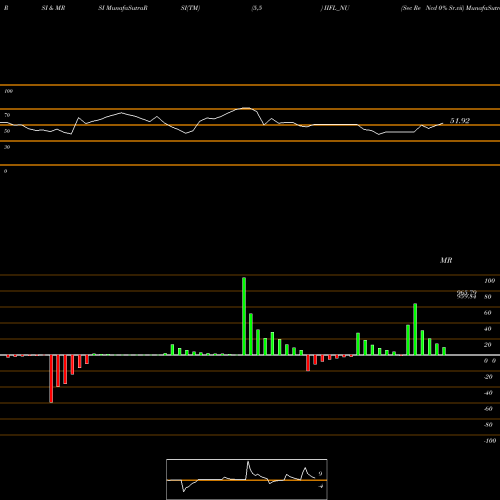Image resolution: width=500 pixels, height=500 pixels.
Task: Click the 'IIFL_NU' symbol text in the header
Action: coord(336,8)
